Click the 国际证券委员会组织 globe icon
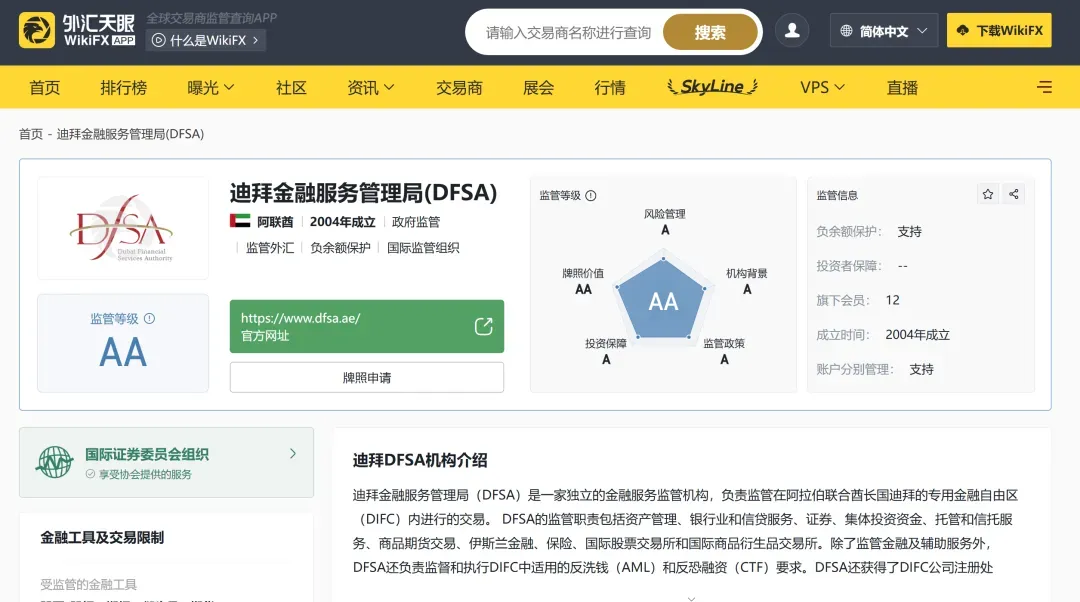 (54, 462)
